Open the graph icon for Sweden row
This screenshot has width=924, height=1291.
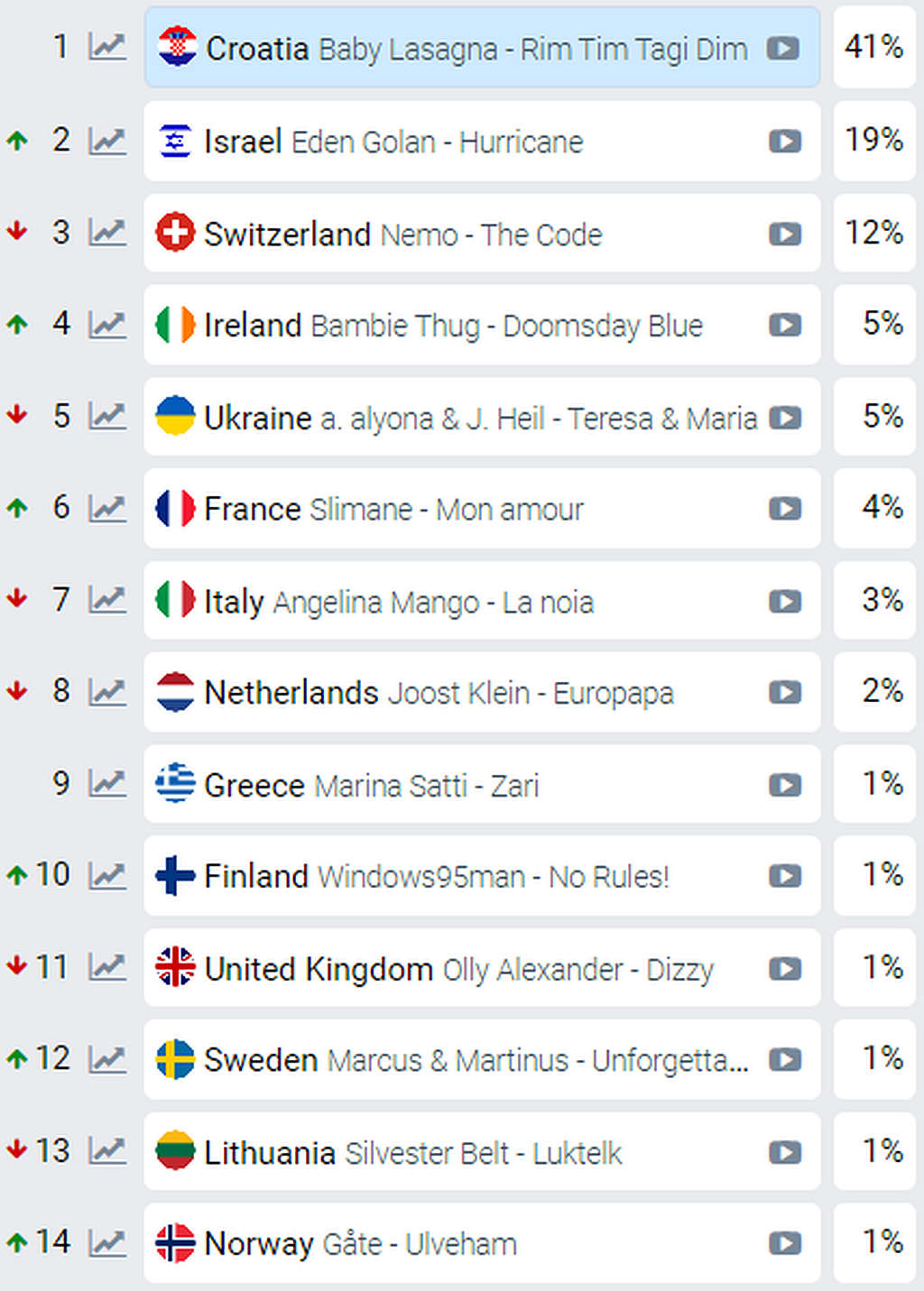click(x=107, y=1058)
